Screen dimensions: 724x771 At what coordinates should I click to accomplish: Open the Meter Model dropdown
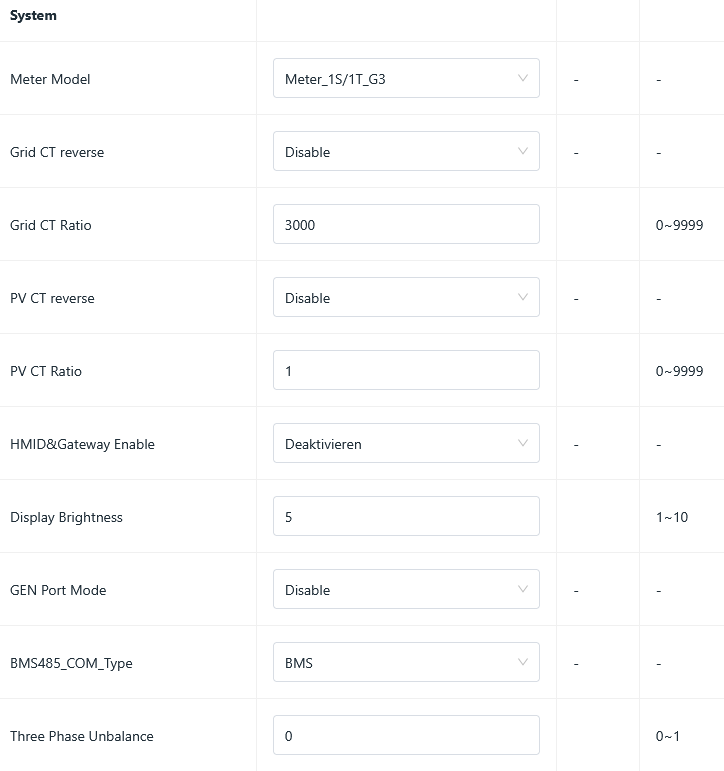click(x=405, y=79)
